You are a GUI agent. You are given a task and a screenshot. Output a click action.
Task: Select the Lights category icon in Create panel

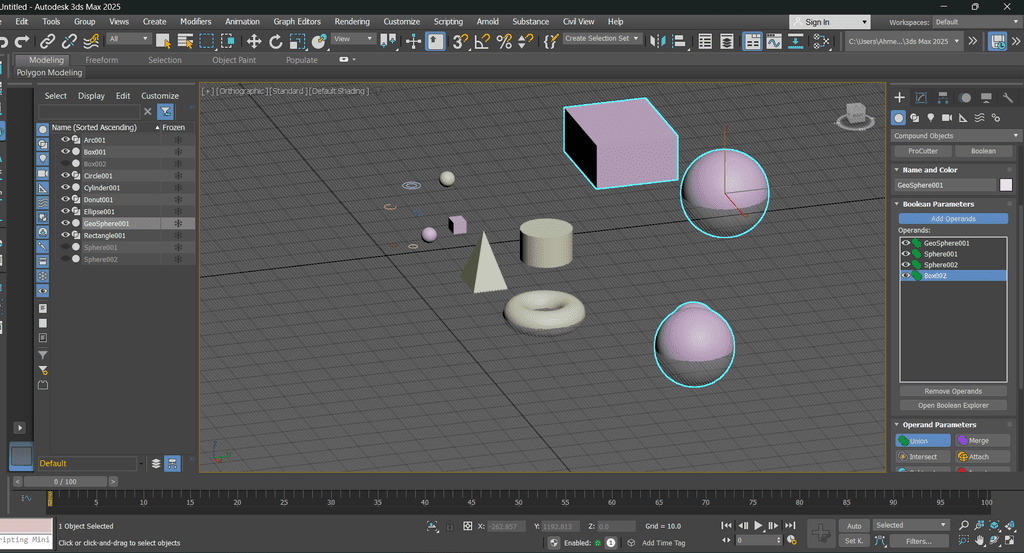pyautogui.click(x=931, y=118)
